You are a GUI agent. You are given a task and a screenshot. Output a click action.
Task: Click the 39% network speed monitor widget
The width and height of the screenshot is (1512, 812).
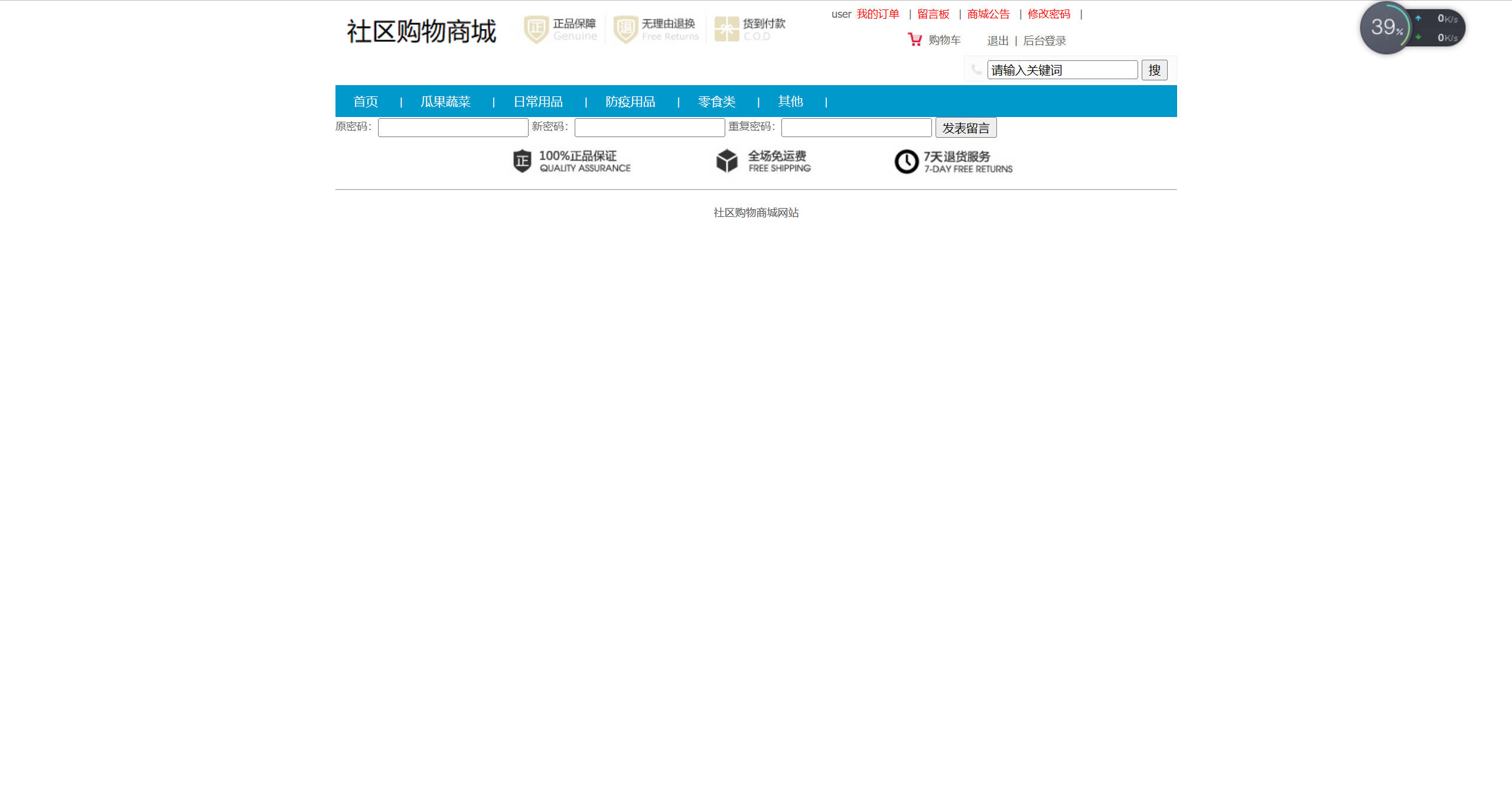click(1386, 28)
